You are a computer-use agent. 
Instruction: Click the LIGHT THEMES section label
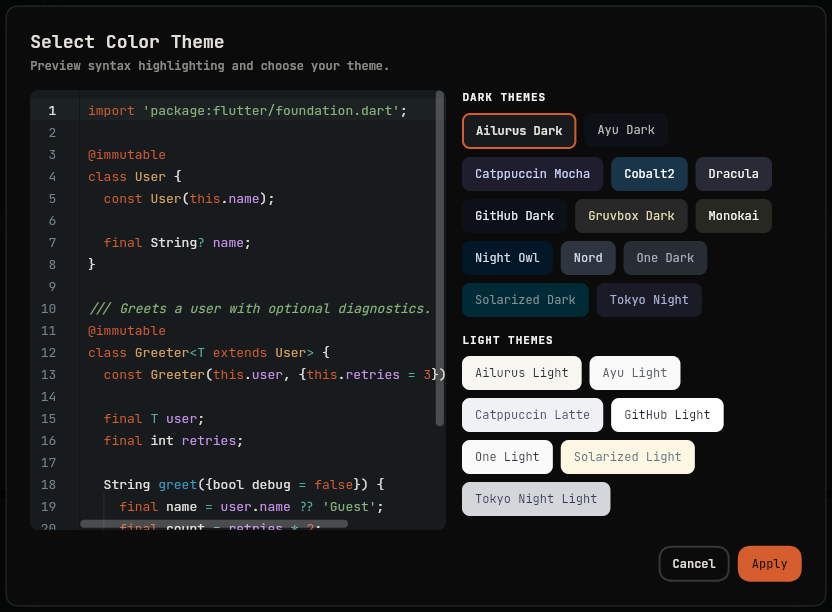(507, 340)
